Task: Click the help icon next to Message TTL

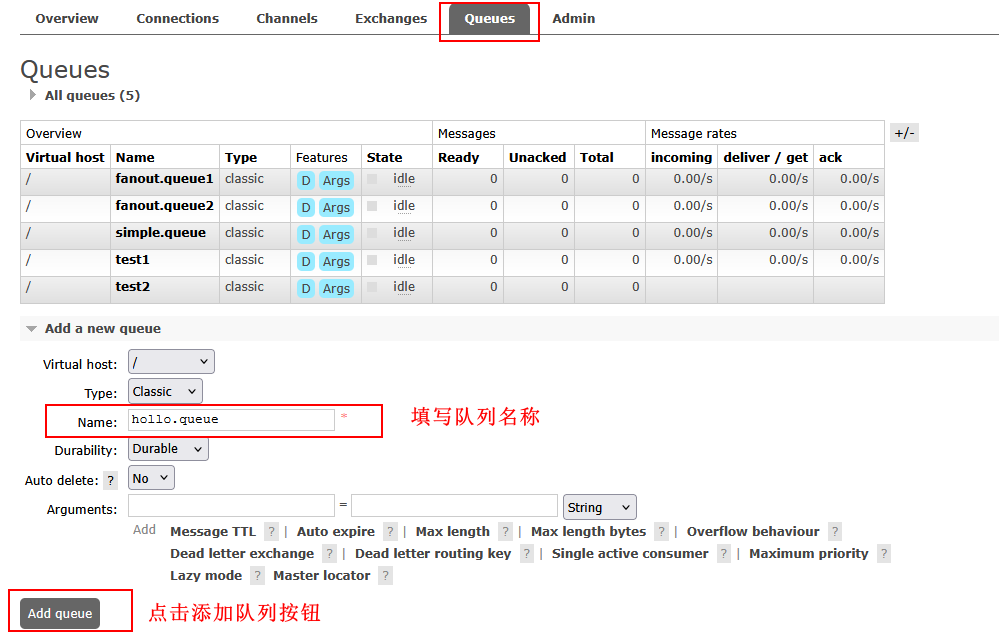Action: (271, 532)
